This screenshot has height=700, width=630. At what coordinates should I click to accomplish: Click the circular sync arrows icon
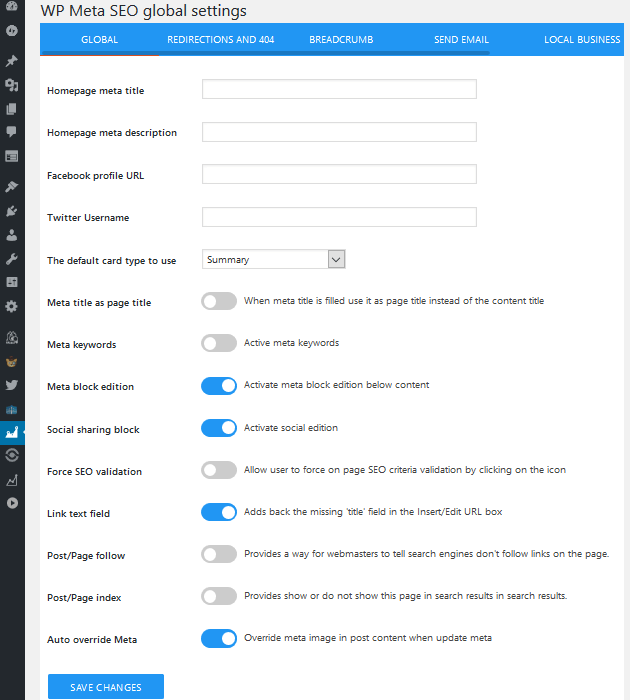point(12,455)
